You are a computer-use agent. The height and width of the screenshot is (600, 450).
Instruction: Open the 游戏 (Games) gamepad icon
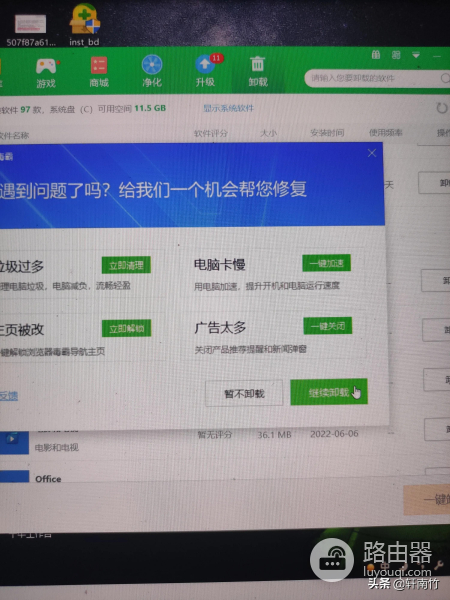coord(46,73)
